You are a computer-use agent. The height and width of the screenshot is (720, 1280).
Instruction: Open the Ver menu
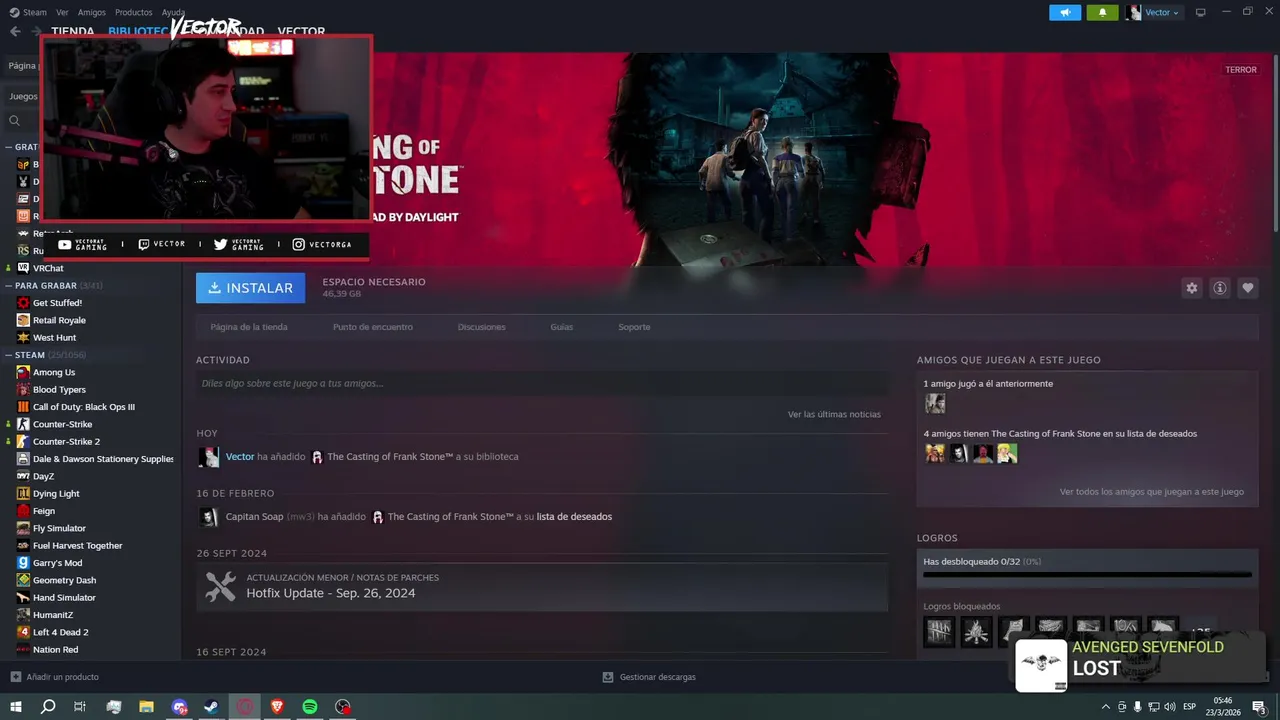62,12
